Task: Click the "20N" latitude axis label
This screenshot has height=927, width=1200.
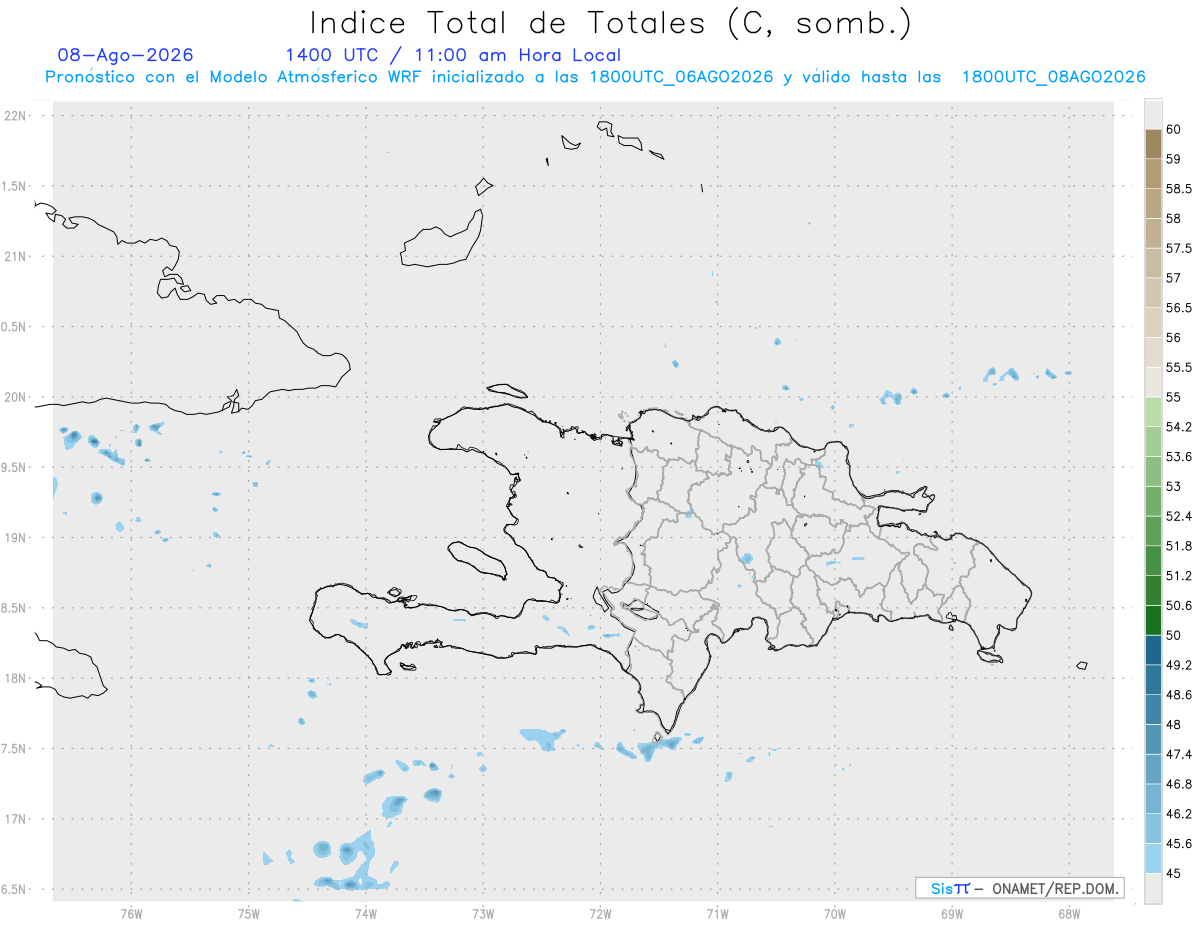Action: [17, 397]
